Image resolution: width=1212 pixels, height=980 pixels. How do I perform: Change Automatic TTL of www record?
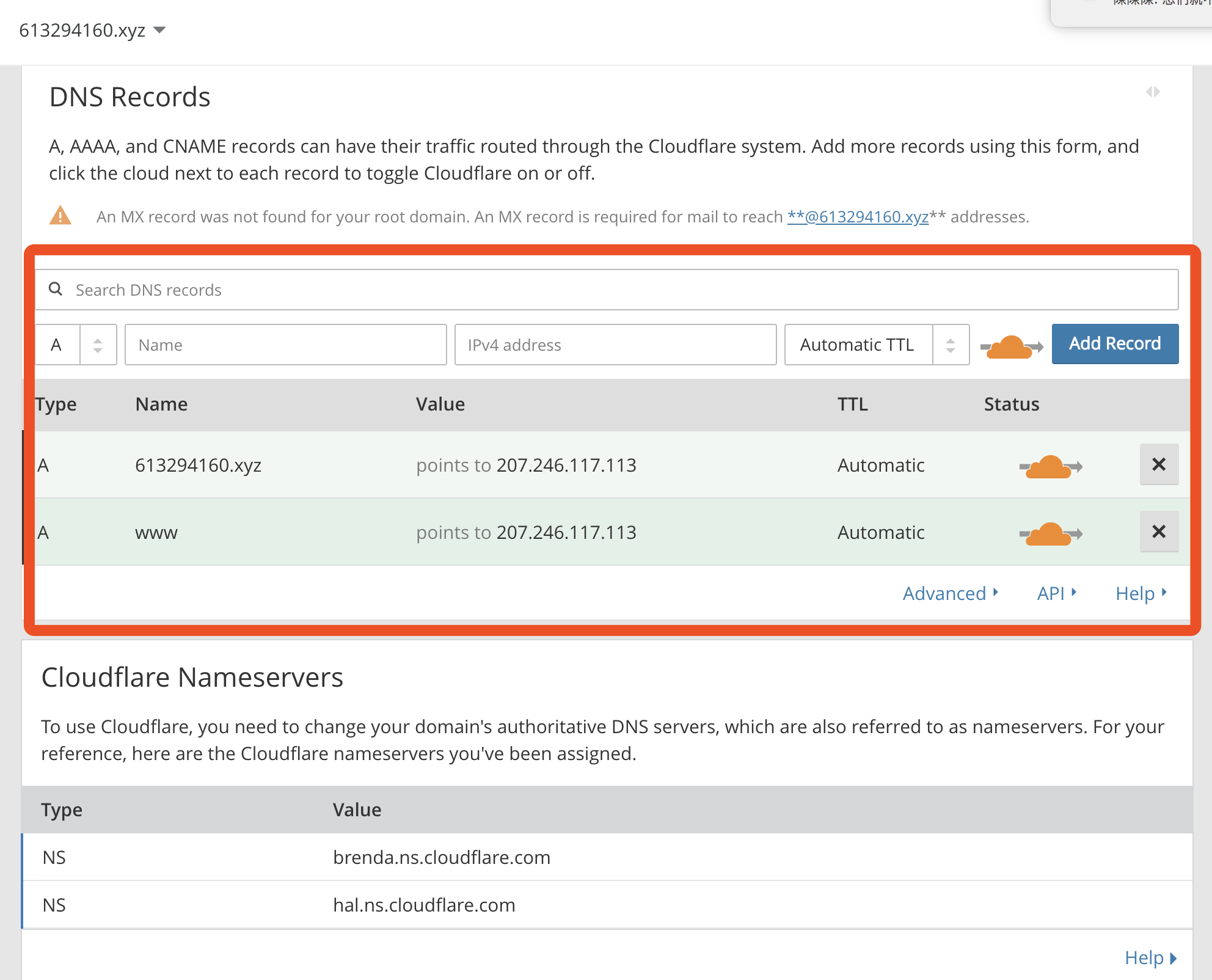[880, 532]
